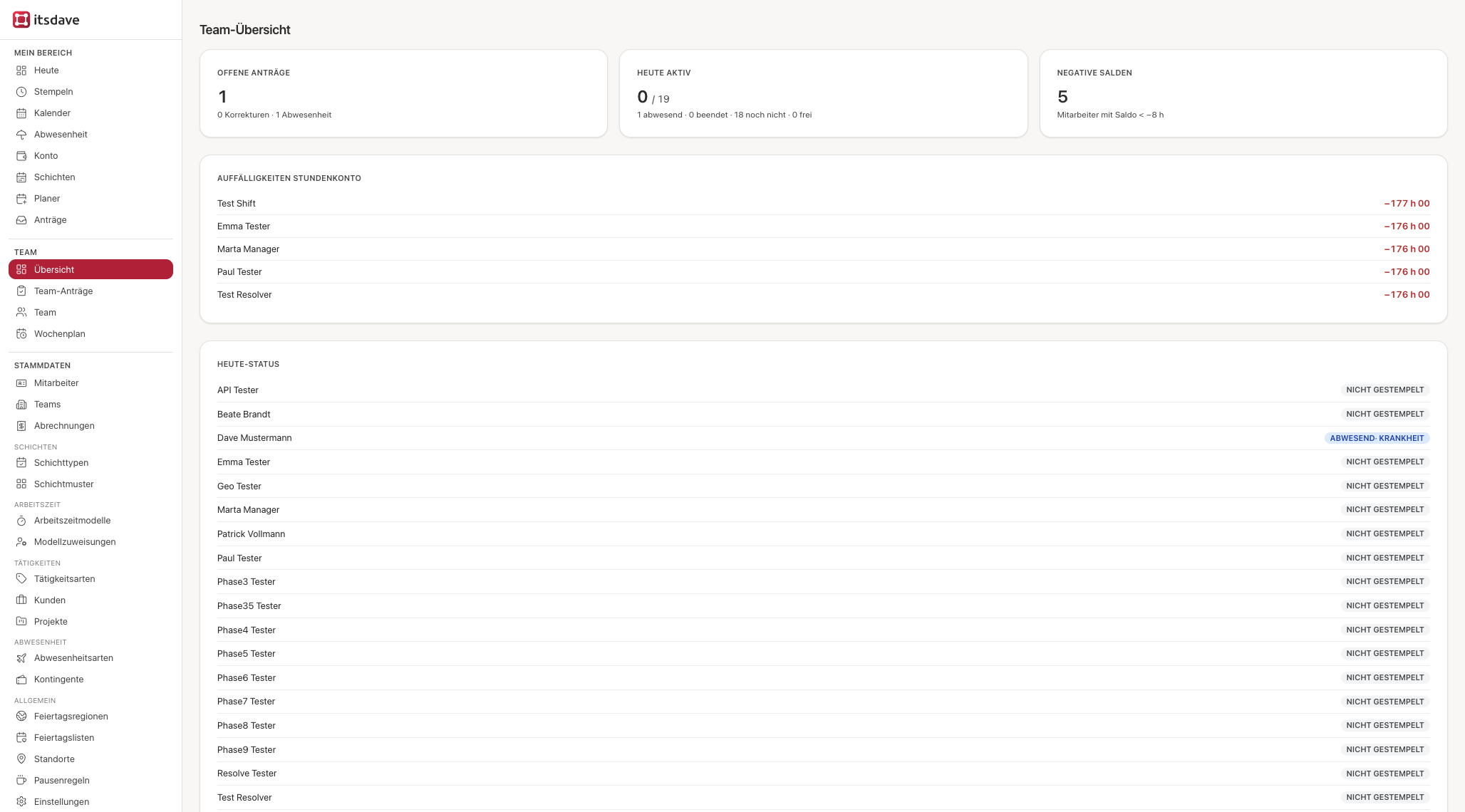
Task: Click the Pausenregeln coffee icon
Action: click(x=21, y=781)
